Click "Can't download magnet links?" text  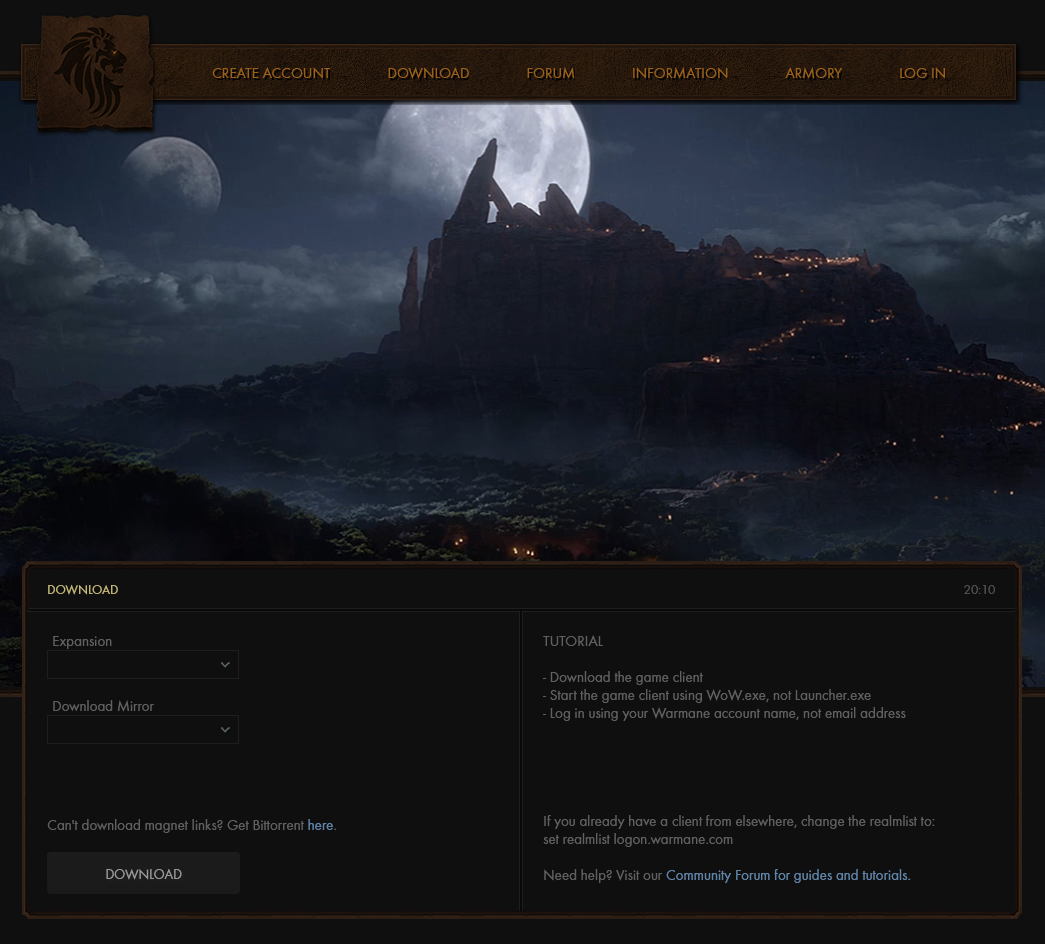pos(135,825)
